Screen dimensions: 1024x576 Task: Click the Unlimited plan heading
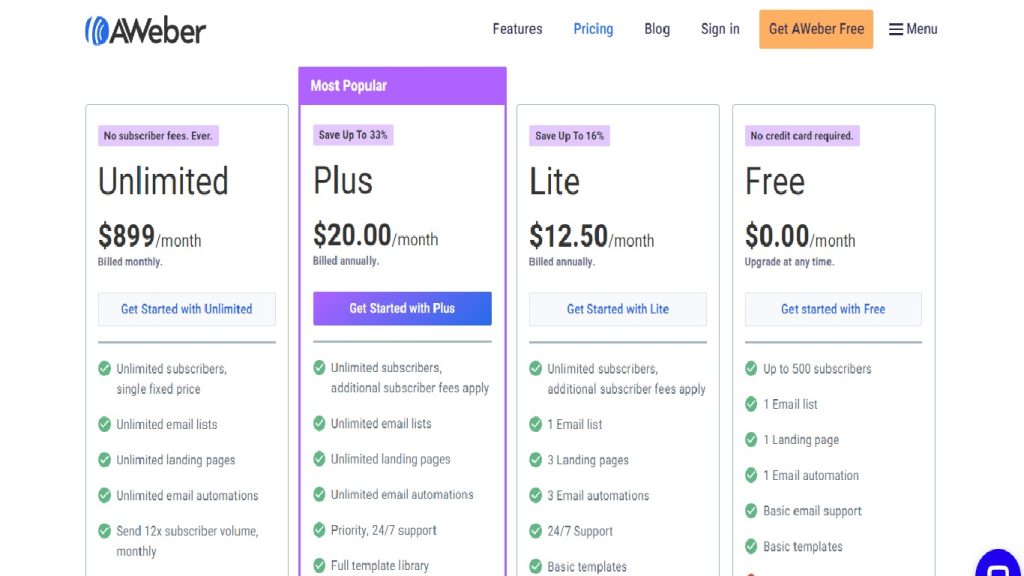pos(163,182)
